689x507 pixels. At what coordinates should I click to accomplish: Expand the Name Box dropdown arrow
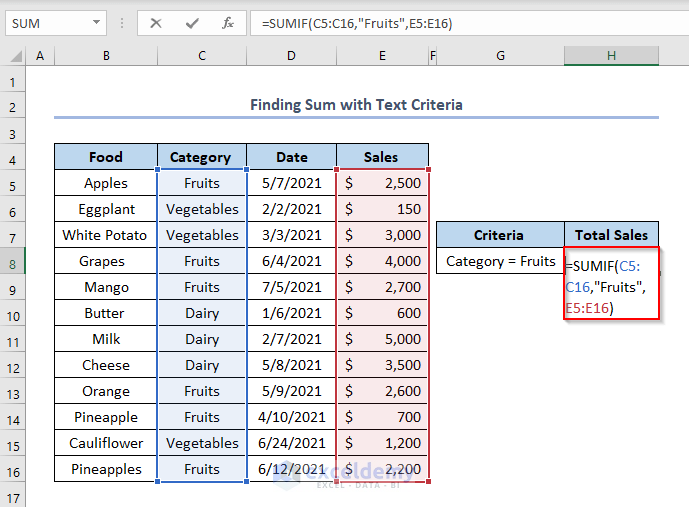click(96, 23)
